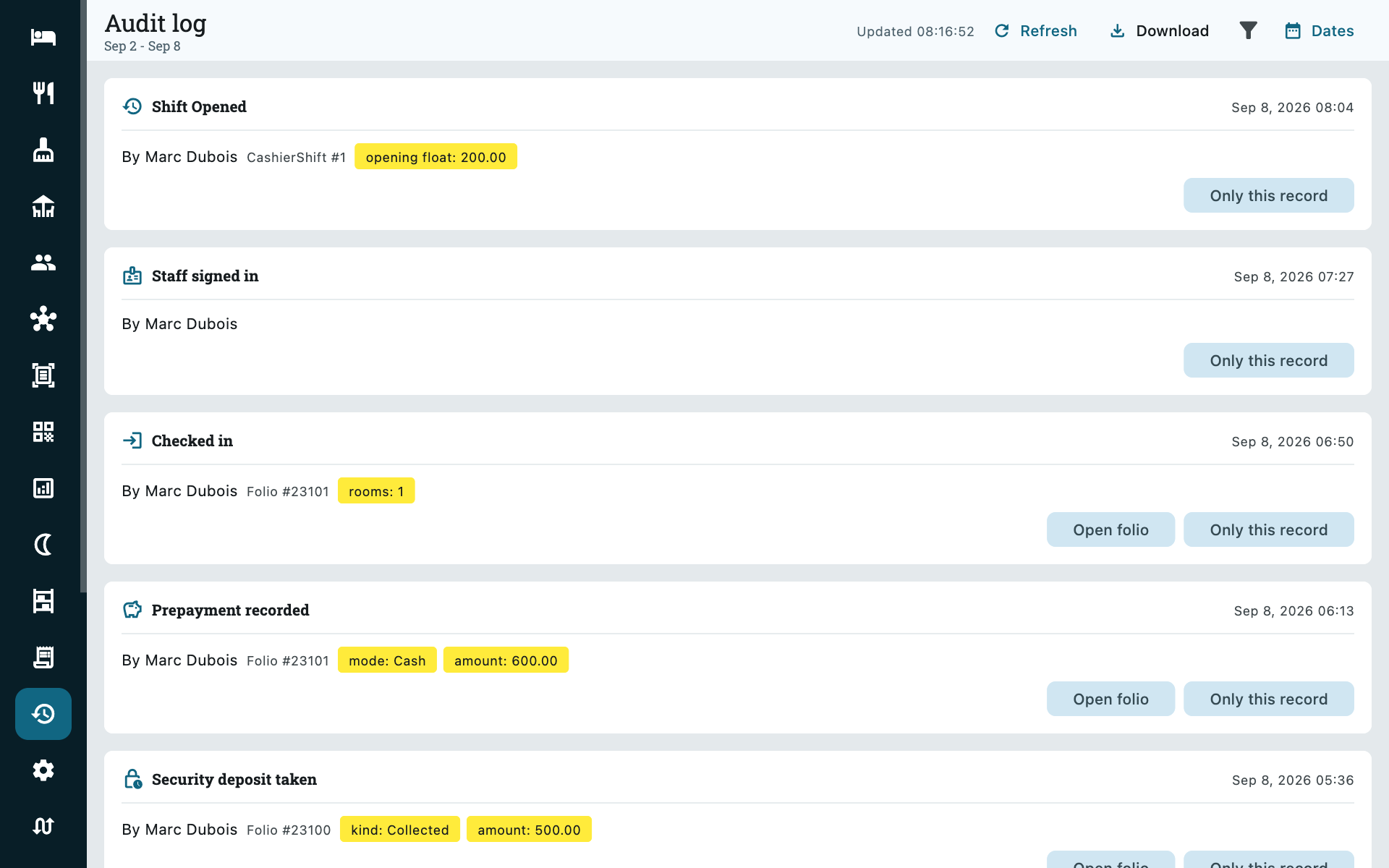Image resolution: width=1389 pixels, height=868 pixels.
Task: Click the calendar icon beside Dates
Action: point(1293,31)
